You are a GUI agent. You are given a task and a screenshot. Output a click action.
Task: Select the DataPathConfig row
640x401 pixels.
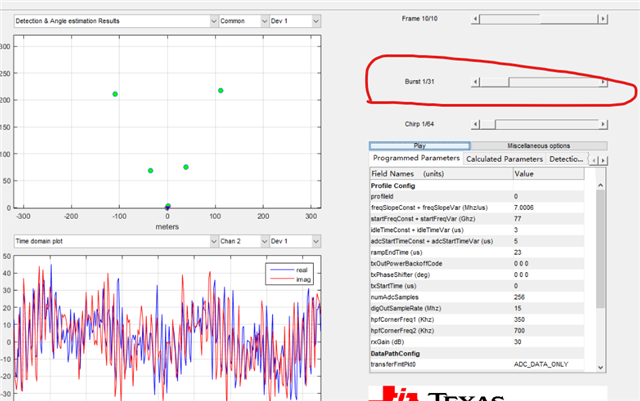pyautogui.click(x=477, y=354)
